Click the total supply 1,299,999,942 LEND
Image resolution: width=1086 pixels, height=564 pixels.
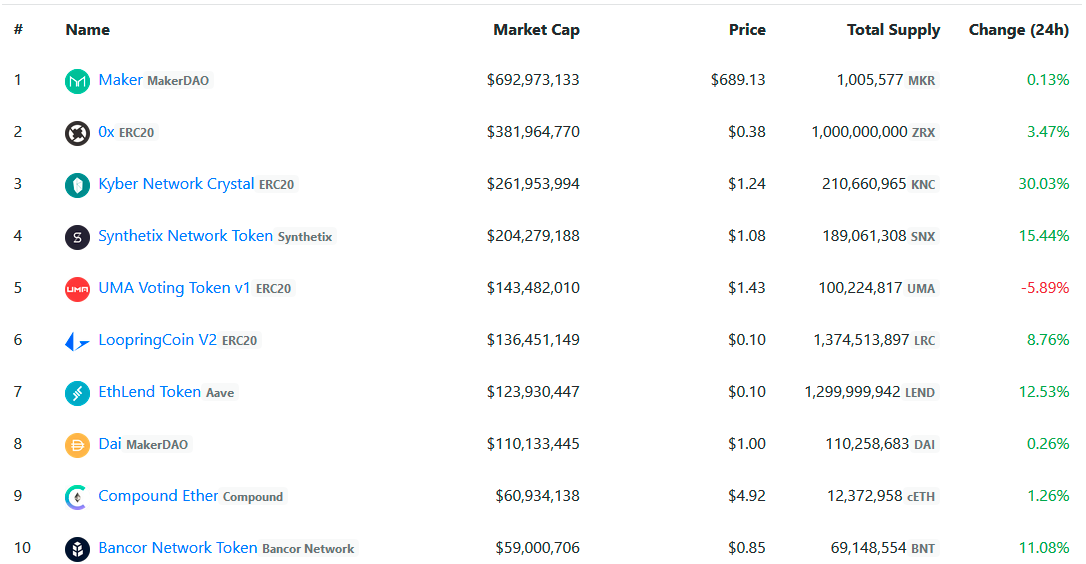click(x=871, y=391)
